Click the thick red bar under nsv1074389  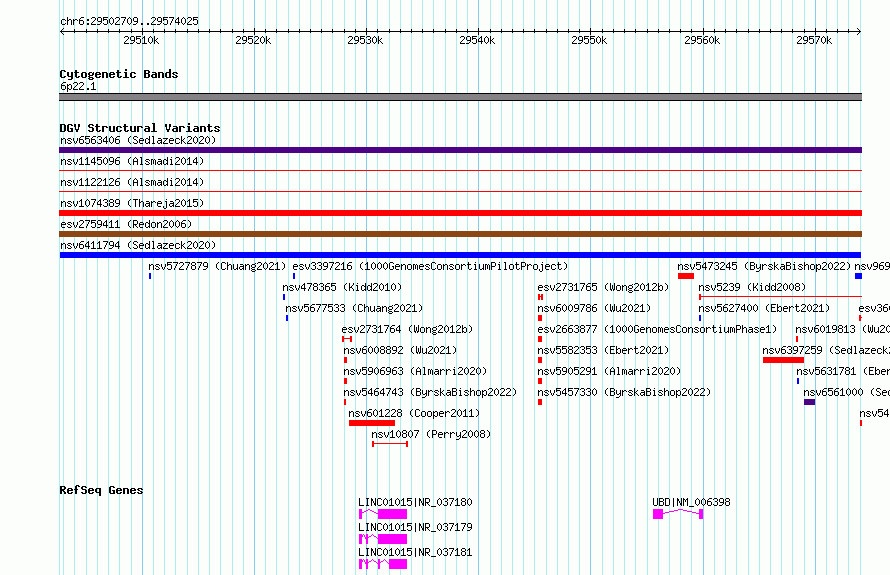tap(460, 213)
